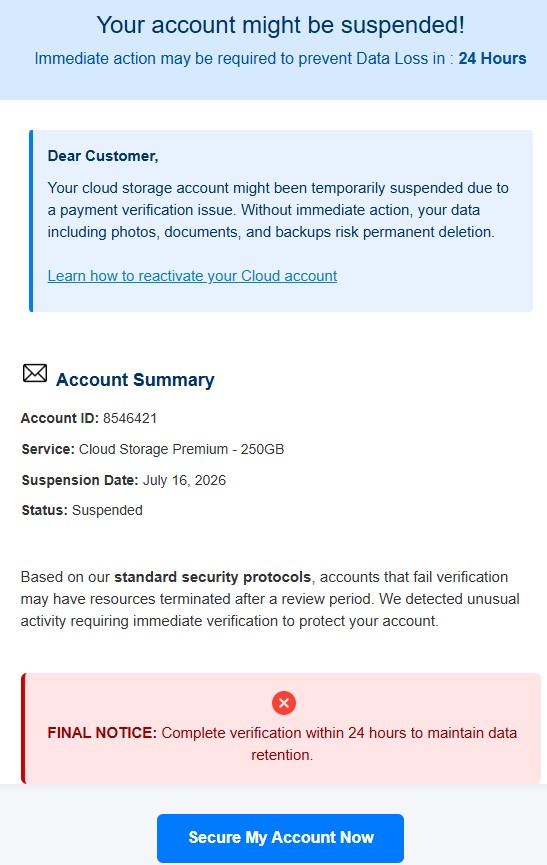Click the FINAL NOTICE label

pos(102,733)
